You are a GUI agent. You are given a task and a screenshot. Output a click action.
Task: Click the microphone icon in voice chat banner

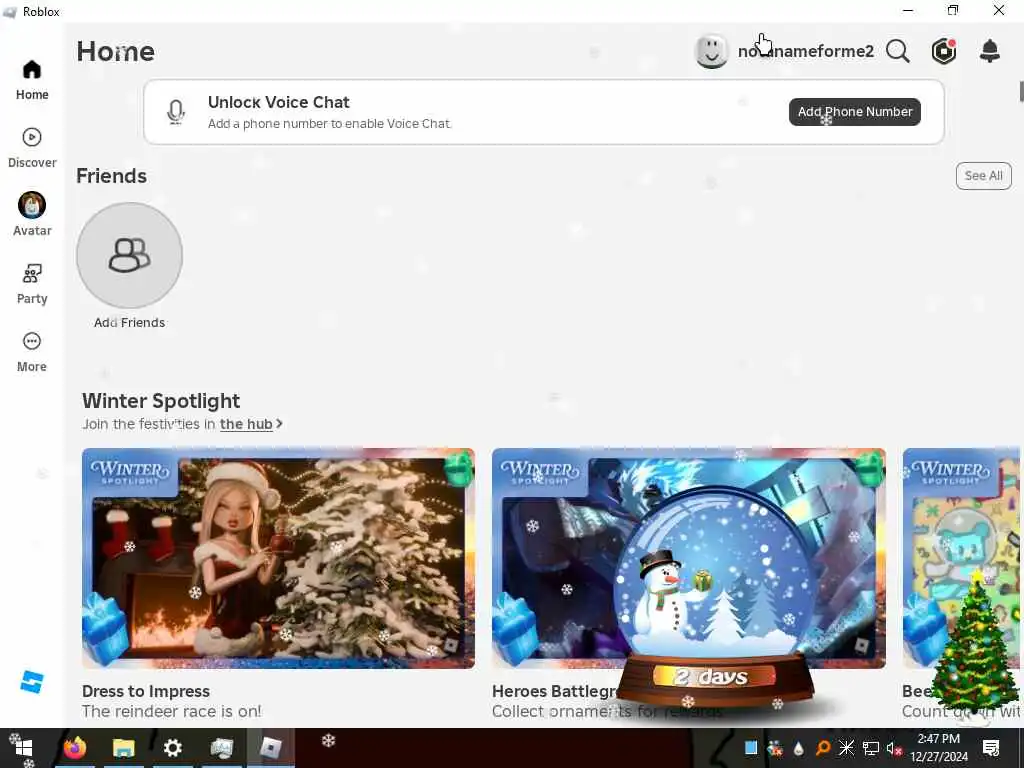pyautogui.click(x=175, y=112)
